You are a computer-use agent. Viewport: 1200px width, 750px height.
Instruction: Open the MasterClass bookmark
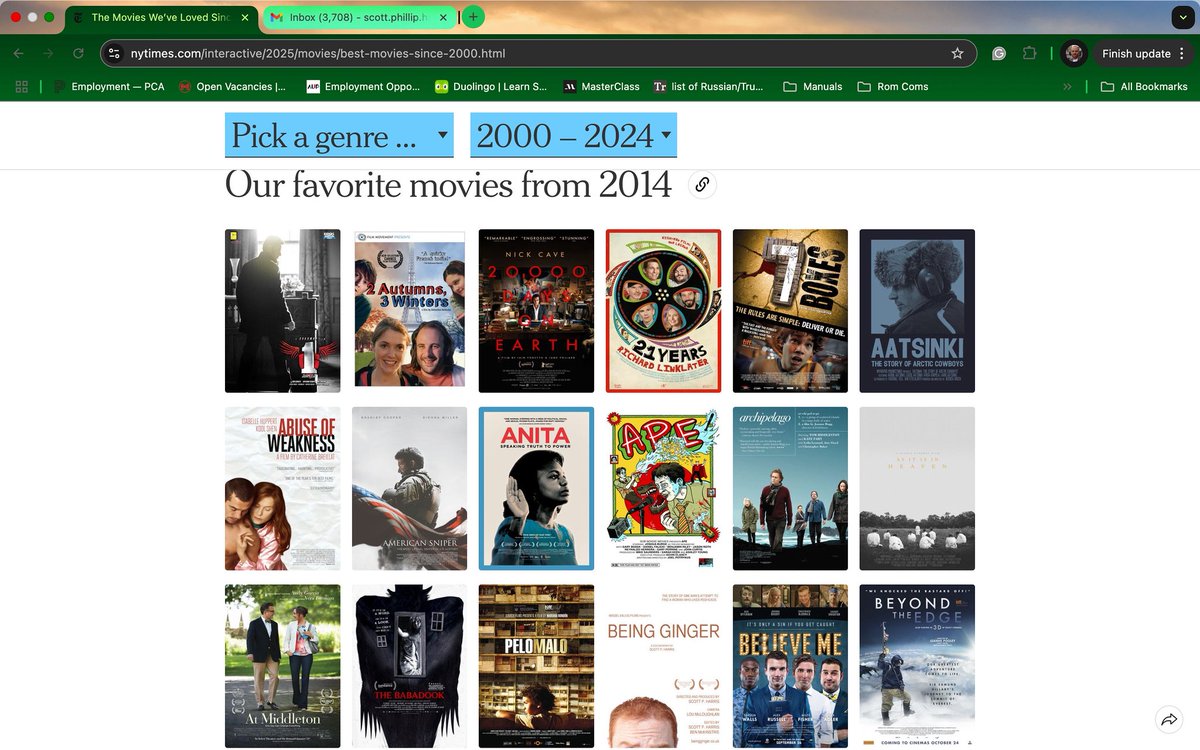602,87
